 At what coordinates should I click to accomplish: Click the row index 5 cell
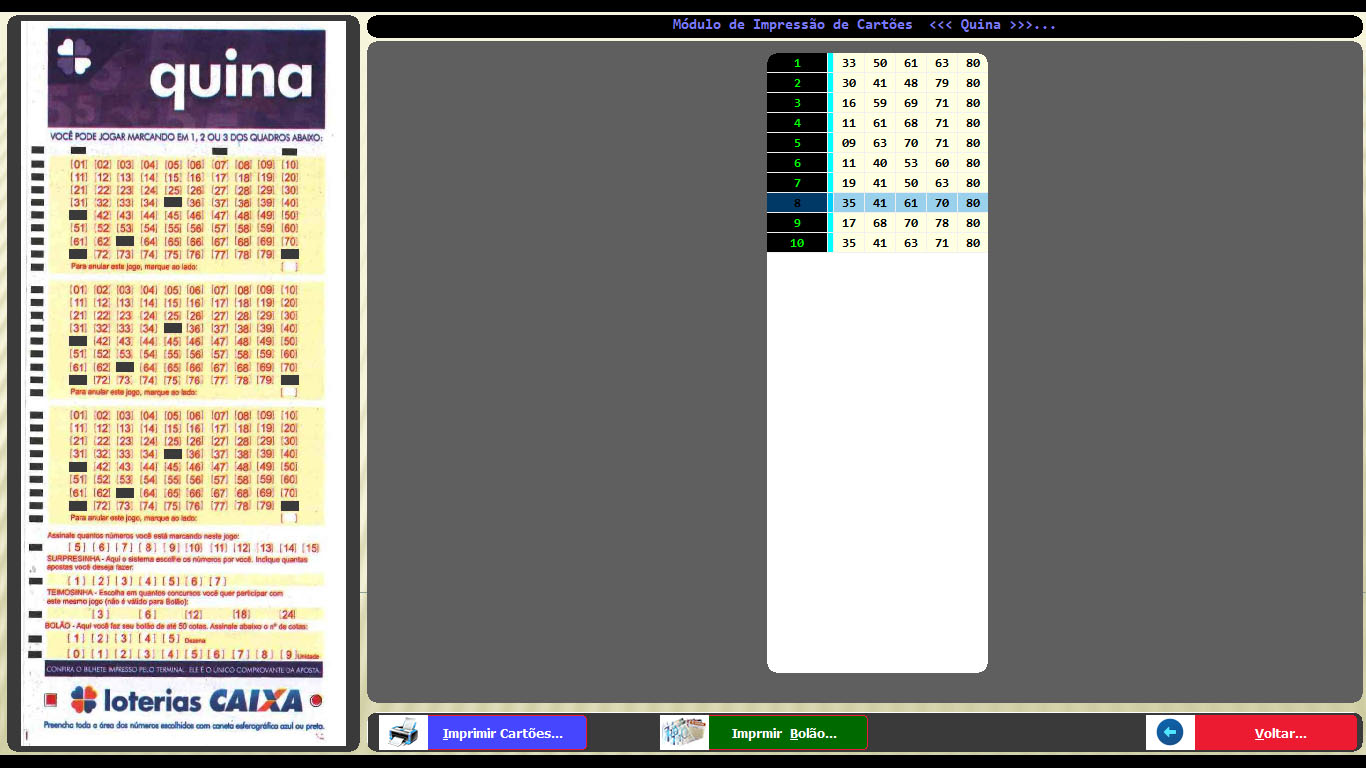[x=797, y=143]
